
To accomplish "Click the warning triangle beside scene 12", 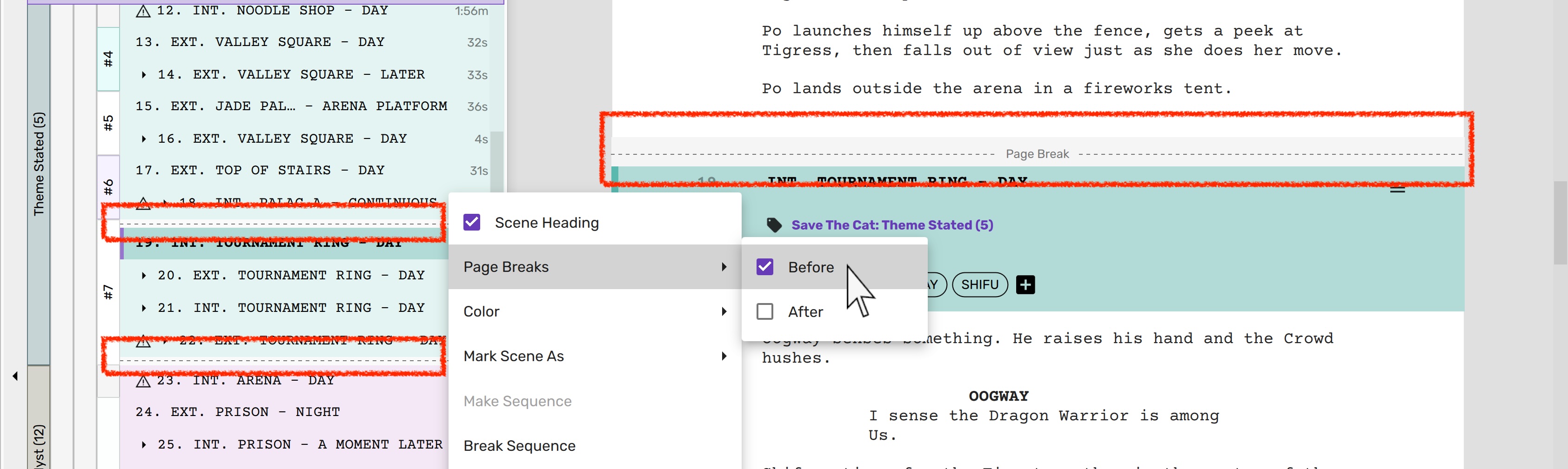I will 143,12.
